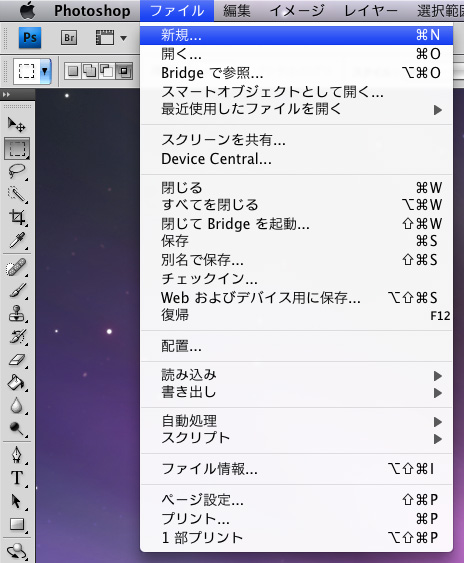Image resolution: width=464 pixels, height=563 pixels.
Task: Select the Rectangular Marquee tool
Action: [17, 148]
